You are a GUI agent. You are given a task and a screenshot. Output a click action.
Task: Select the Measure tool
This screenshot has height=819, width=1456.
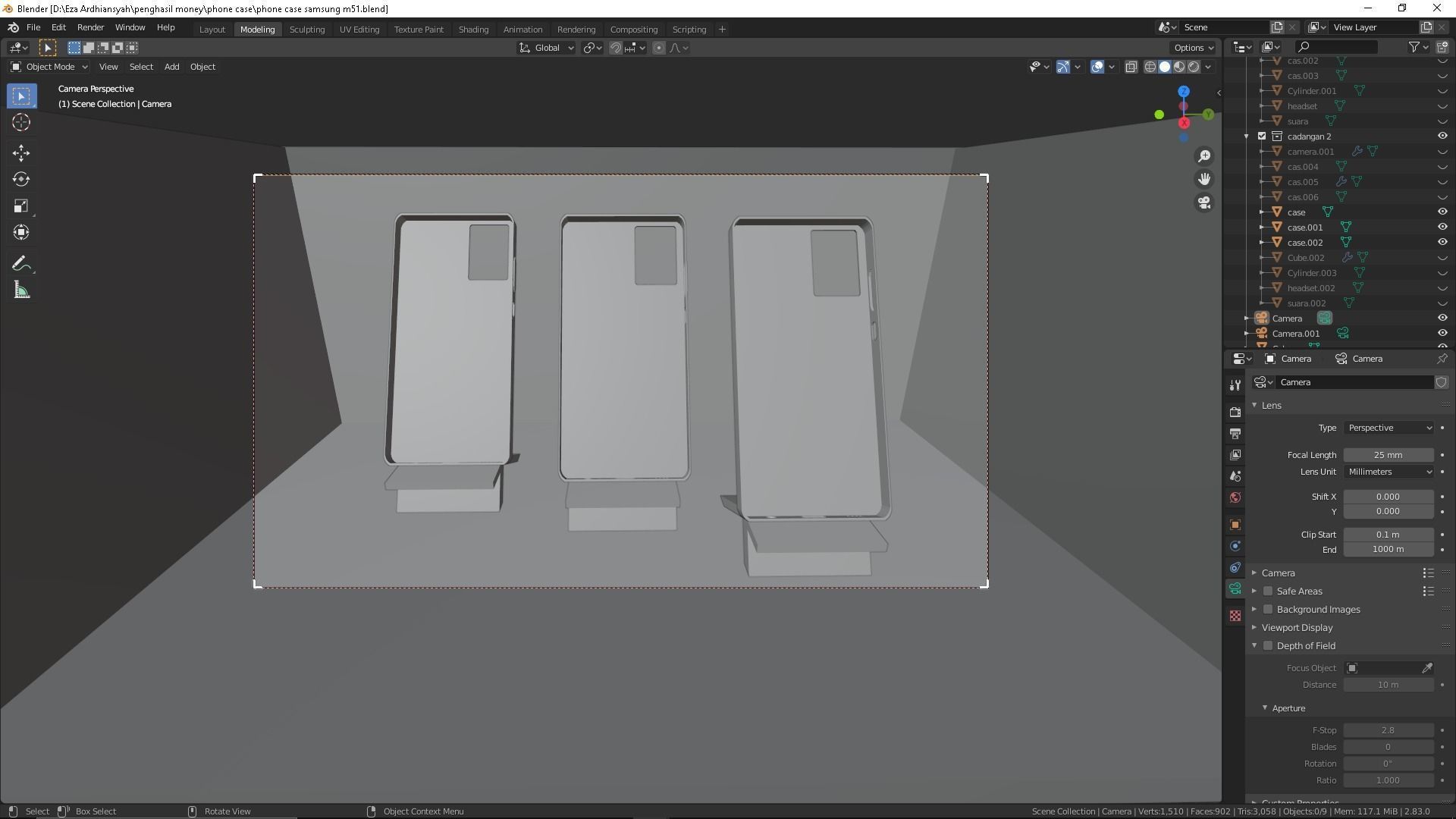20,290
